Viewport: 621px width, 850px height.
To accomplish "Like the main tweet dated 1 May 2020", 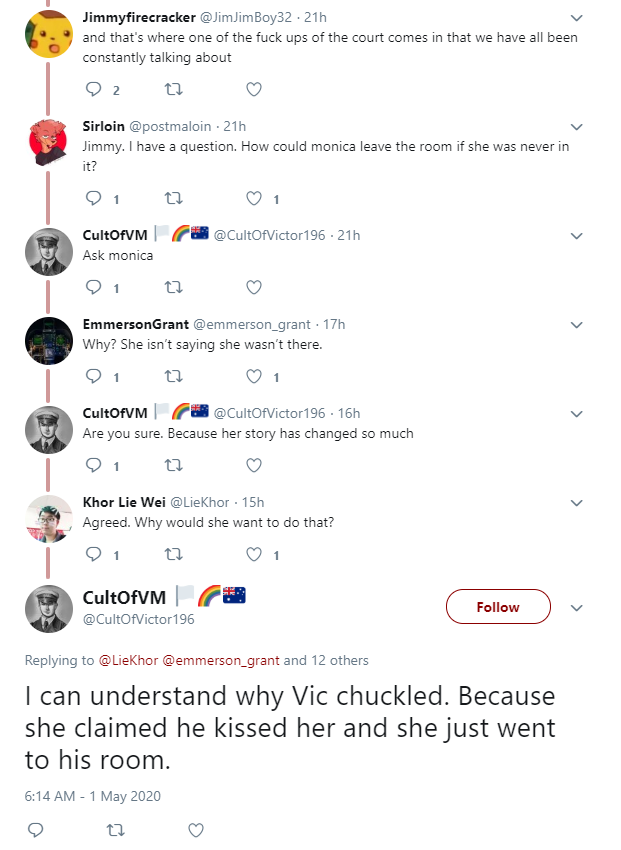I will pos(196,830).
